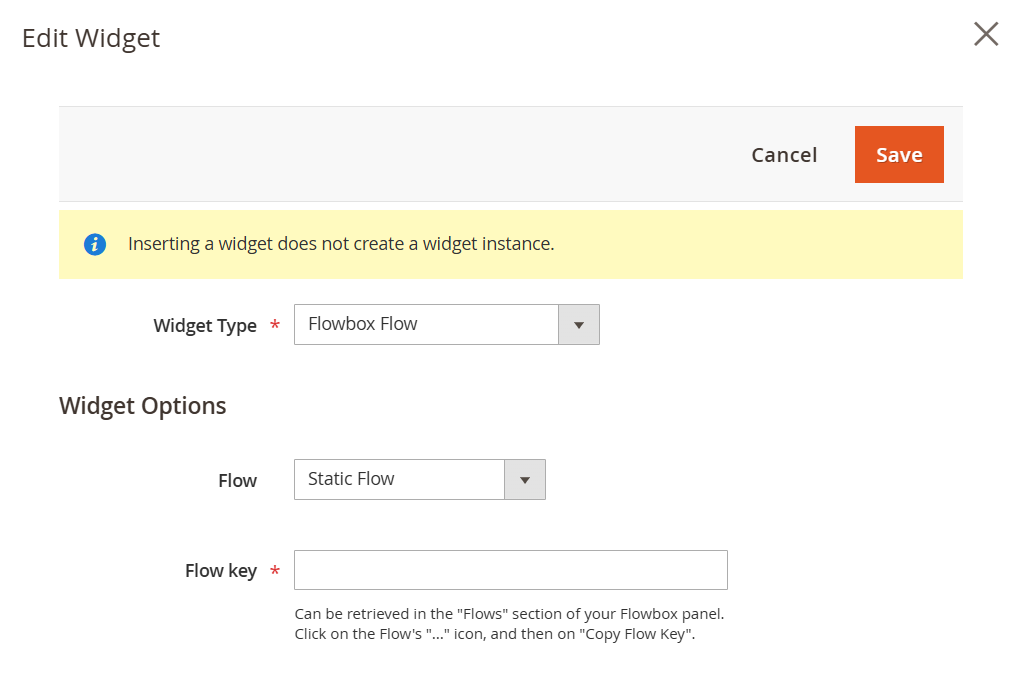
Task: Expand the Flow select showing Static Flow
Action: pyautogui.click(x=400, y=480)
